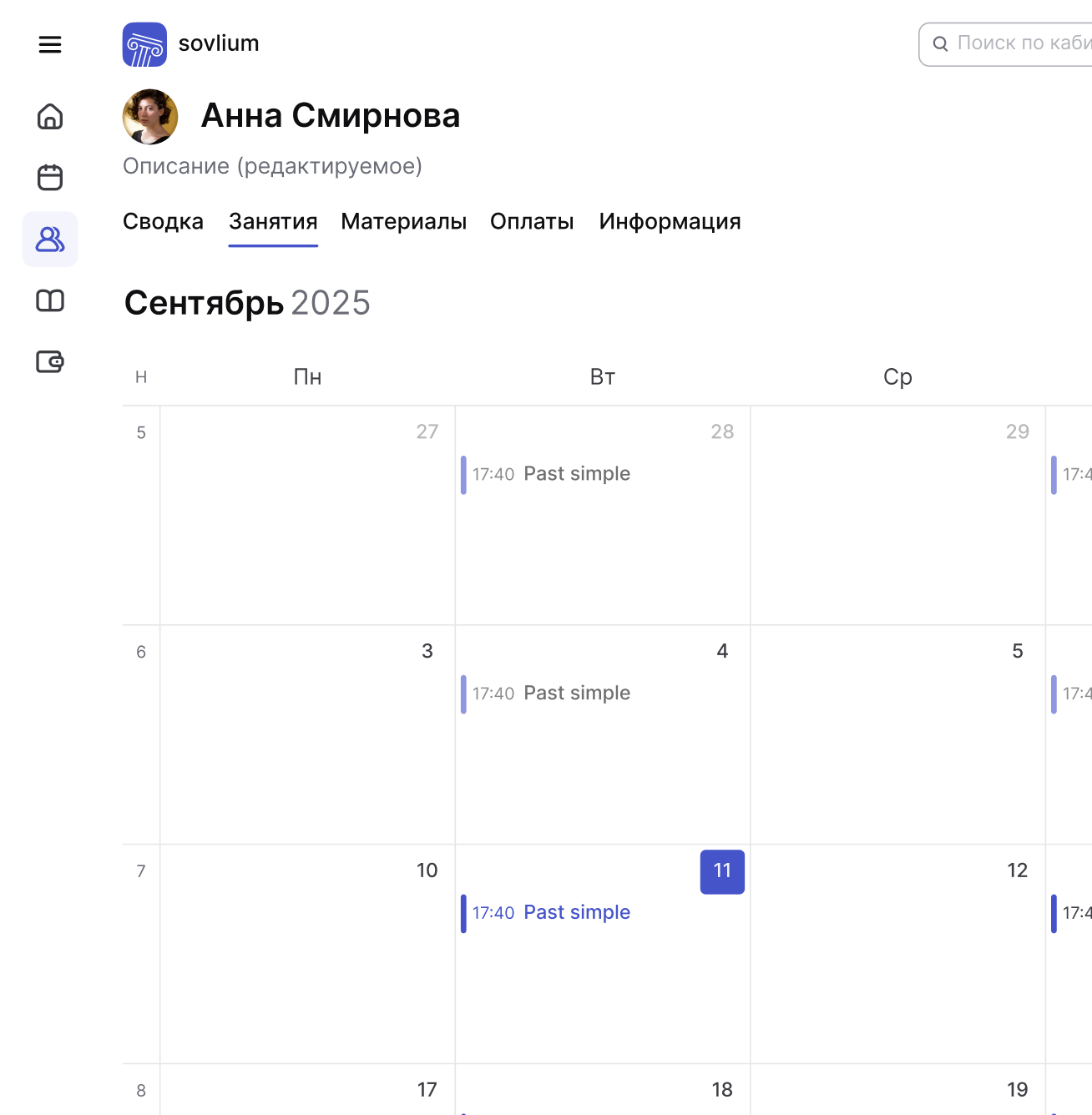Screen dimensions: 1092x1115
Task: Open Past simple lesson on the 28th
Action: point(576,474)
